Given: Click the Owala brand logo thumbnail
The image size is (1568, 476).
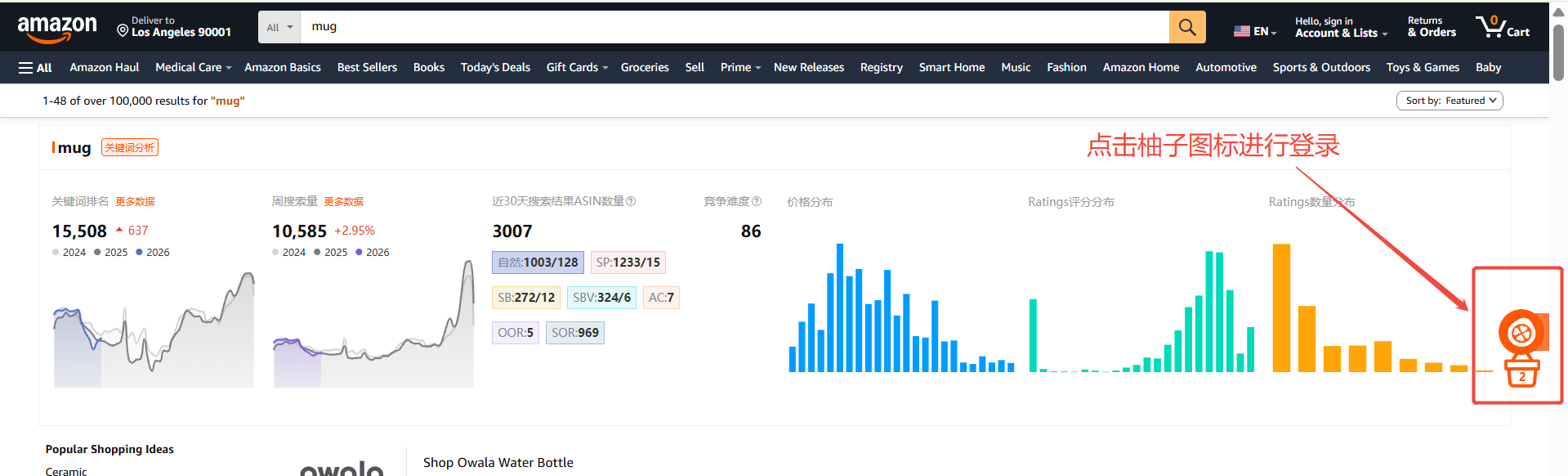Looking at the screenshot, I should coord(342,468).
